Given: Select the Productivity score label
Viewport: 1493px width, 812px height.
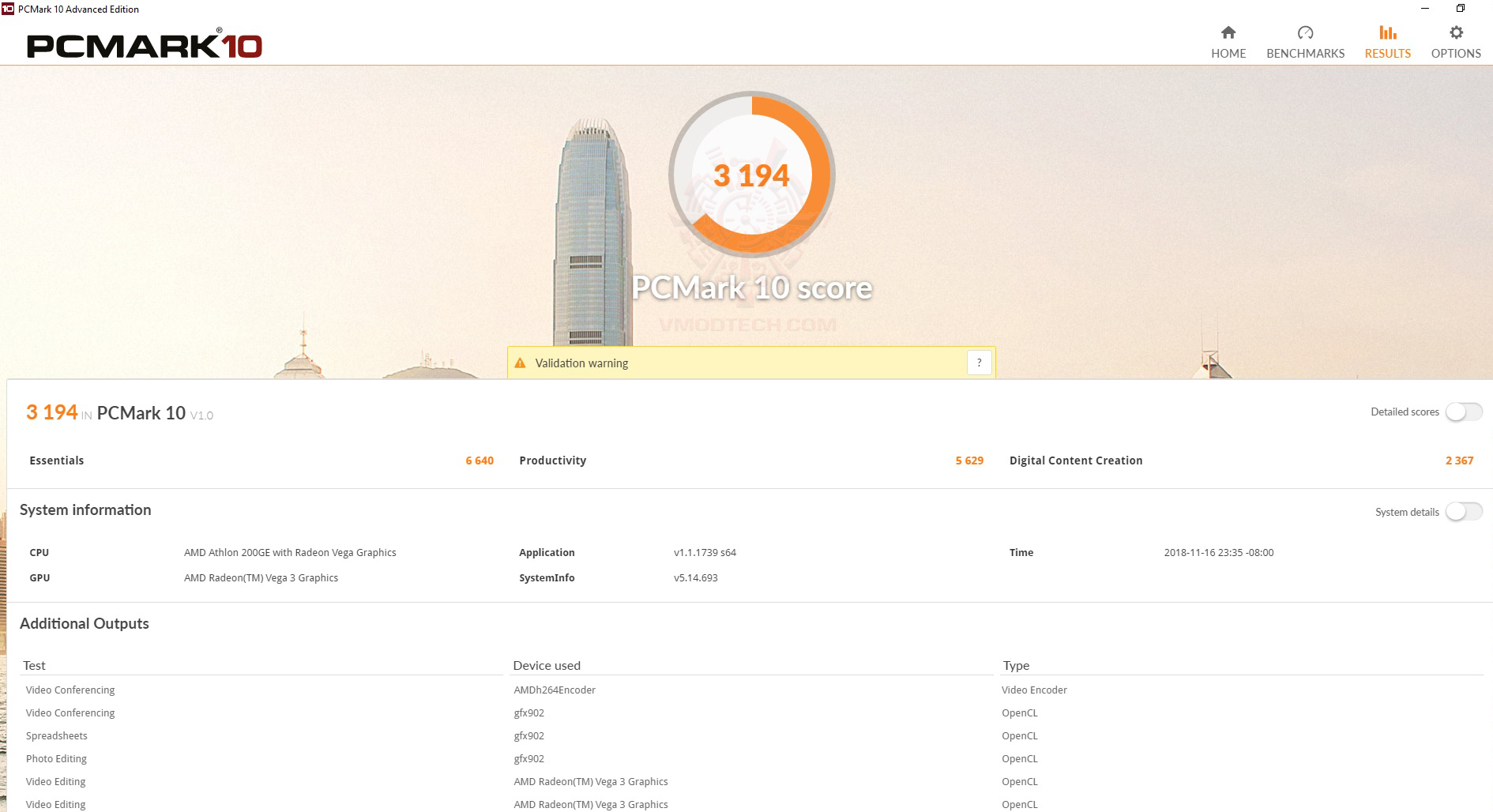Looking at the screenshot, I should 552,461.
